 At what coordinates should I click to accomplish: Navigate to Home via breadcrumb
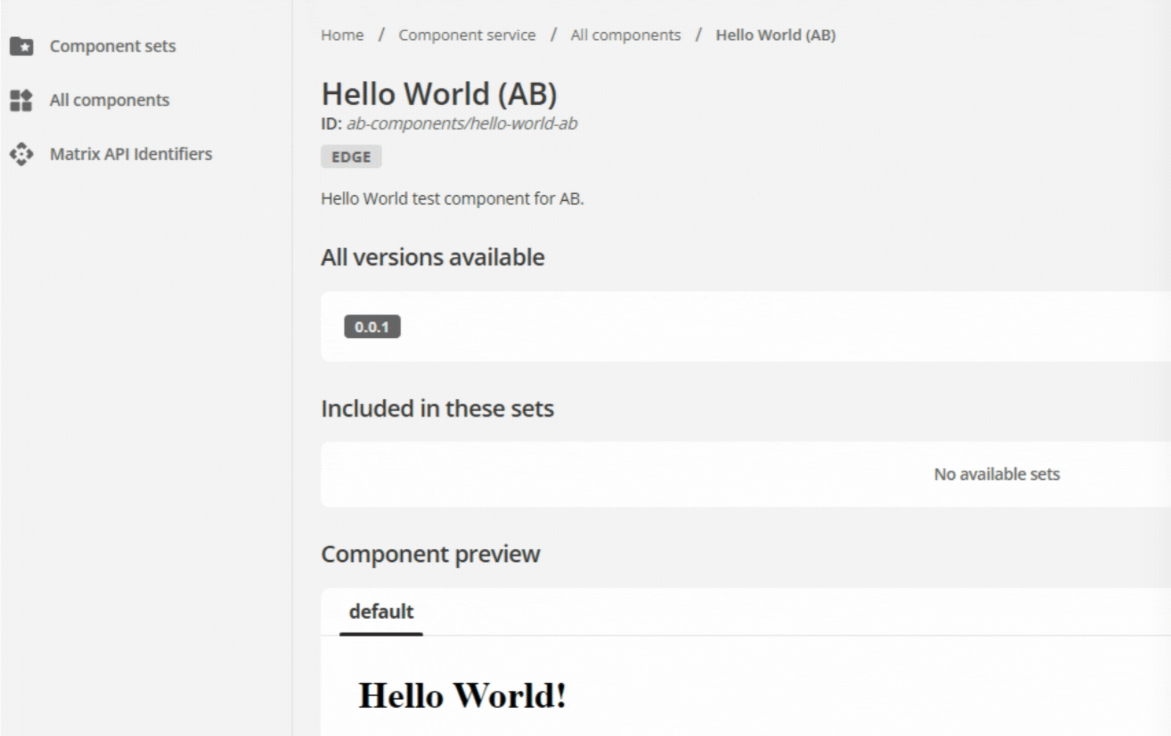(x=340, y=34)
